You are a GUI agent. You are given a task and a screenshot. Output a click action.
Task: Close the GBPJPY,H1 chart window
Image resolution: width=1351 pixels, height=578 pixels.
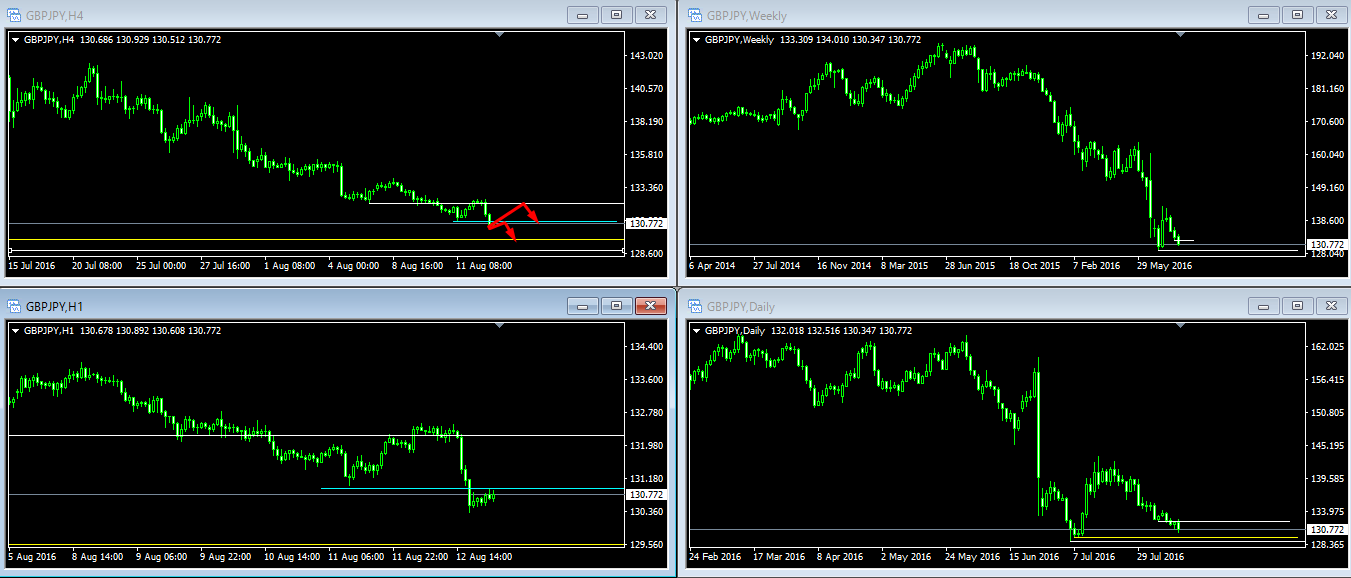point(651,307)
